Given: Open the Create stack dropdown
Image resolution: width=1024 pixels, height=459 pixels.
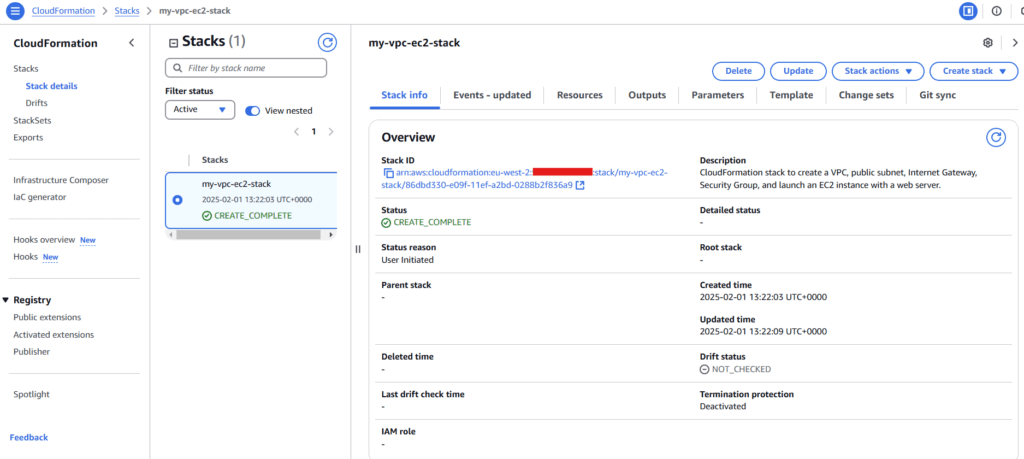Looking at the screenshot, I should click(x=974, y=71).
